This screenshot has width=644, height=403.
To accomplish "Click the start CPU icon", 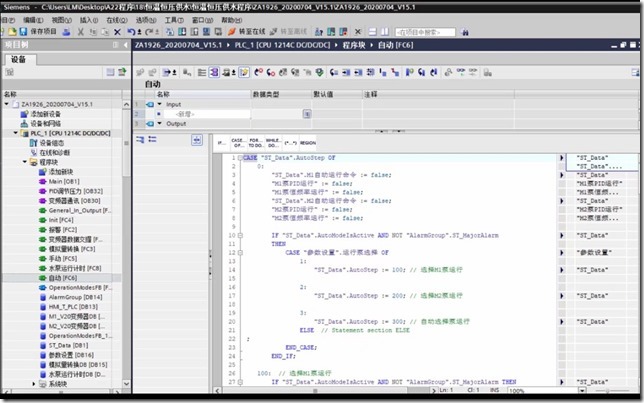I will [x=331, y=32].
